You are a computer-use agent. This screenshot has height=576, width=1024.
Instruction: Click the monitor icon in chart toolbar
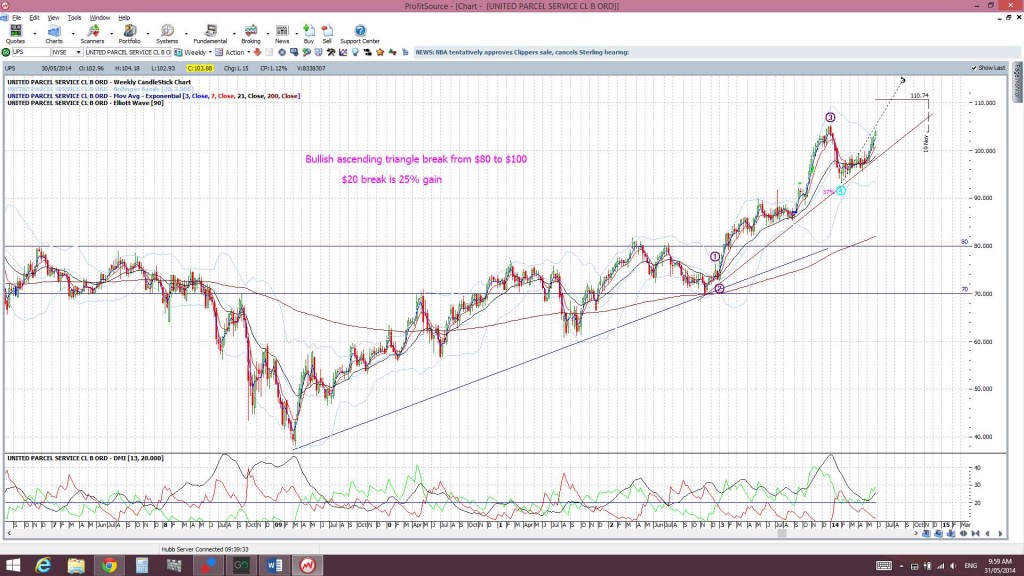(x=294, y=52)
